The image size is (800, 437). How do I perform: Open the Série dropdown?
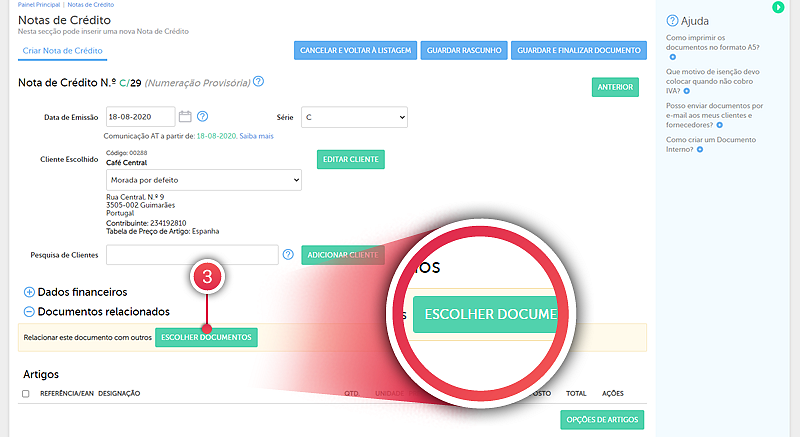355,118
